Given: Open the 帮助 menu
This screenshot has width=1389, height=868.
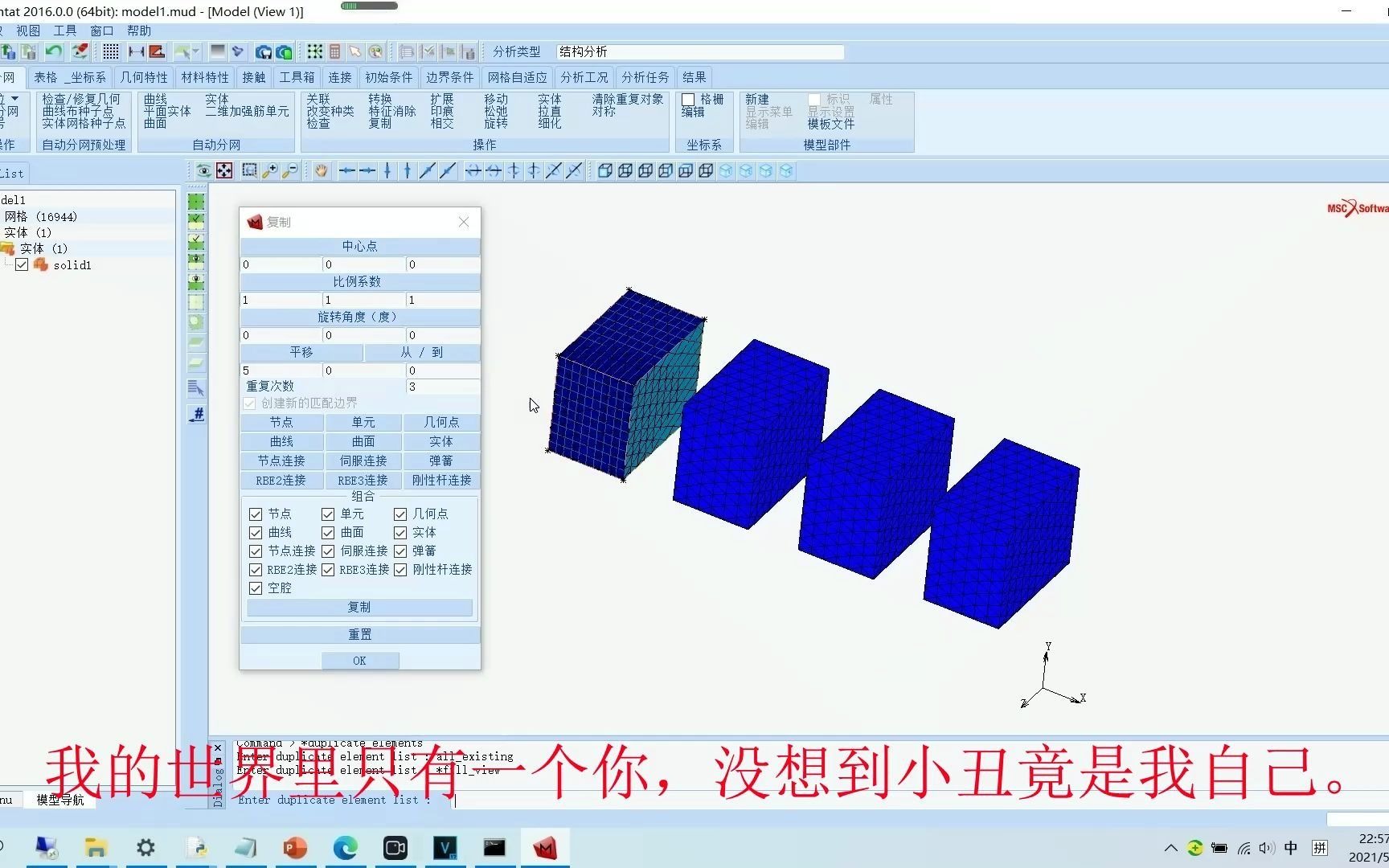Looking at the screenshot, I should click(x=138, y=30).
